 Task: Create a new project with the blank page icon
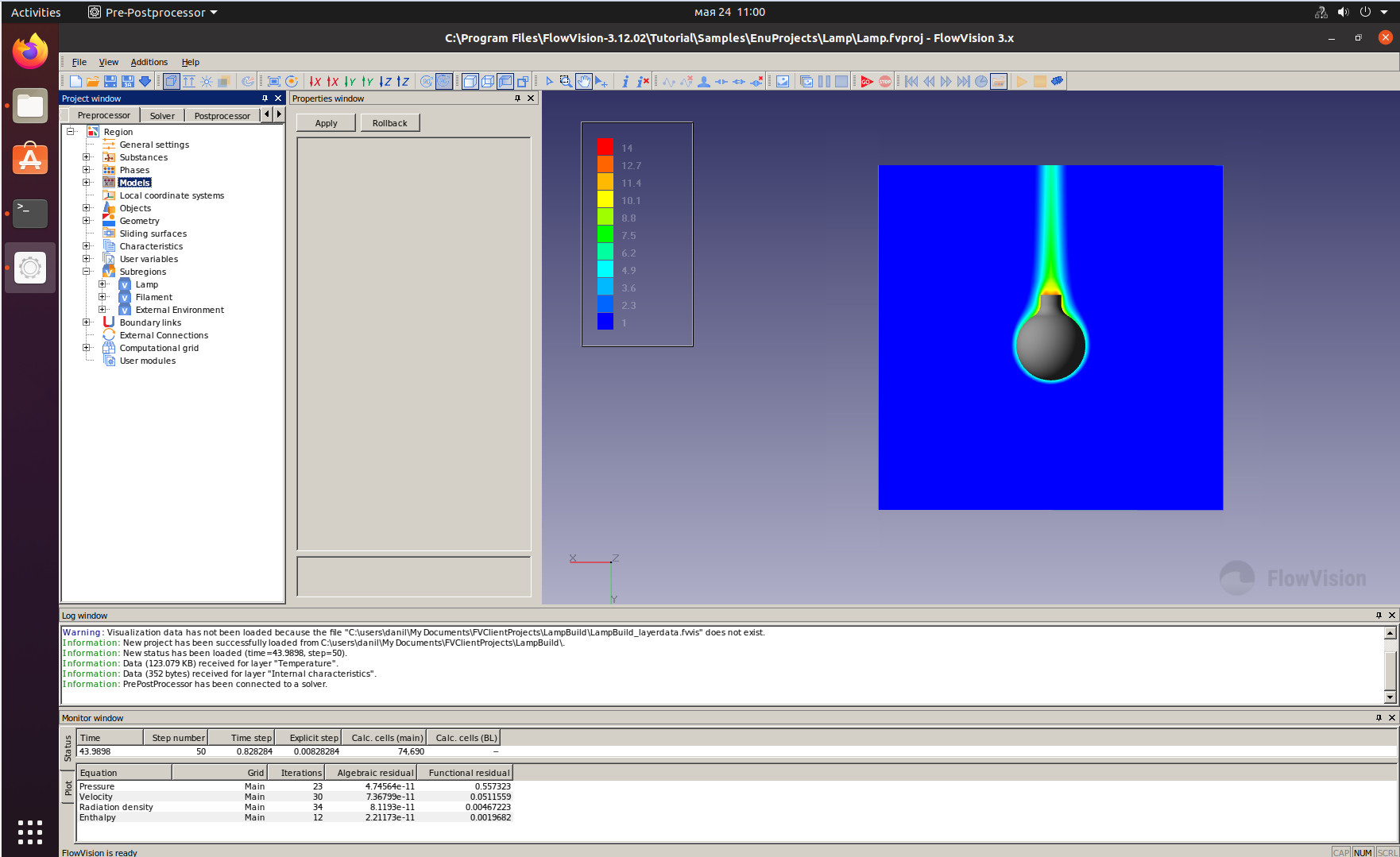point(75,81)
